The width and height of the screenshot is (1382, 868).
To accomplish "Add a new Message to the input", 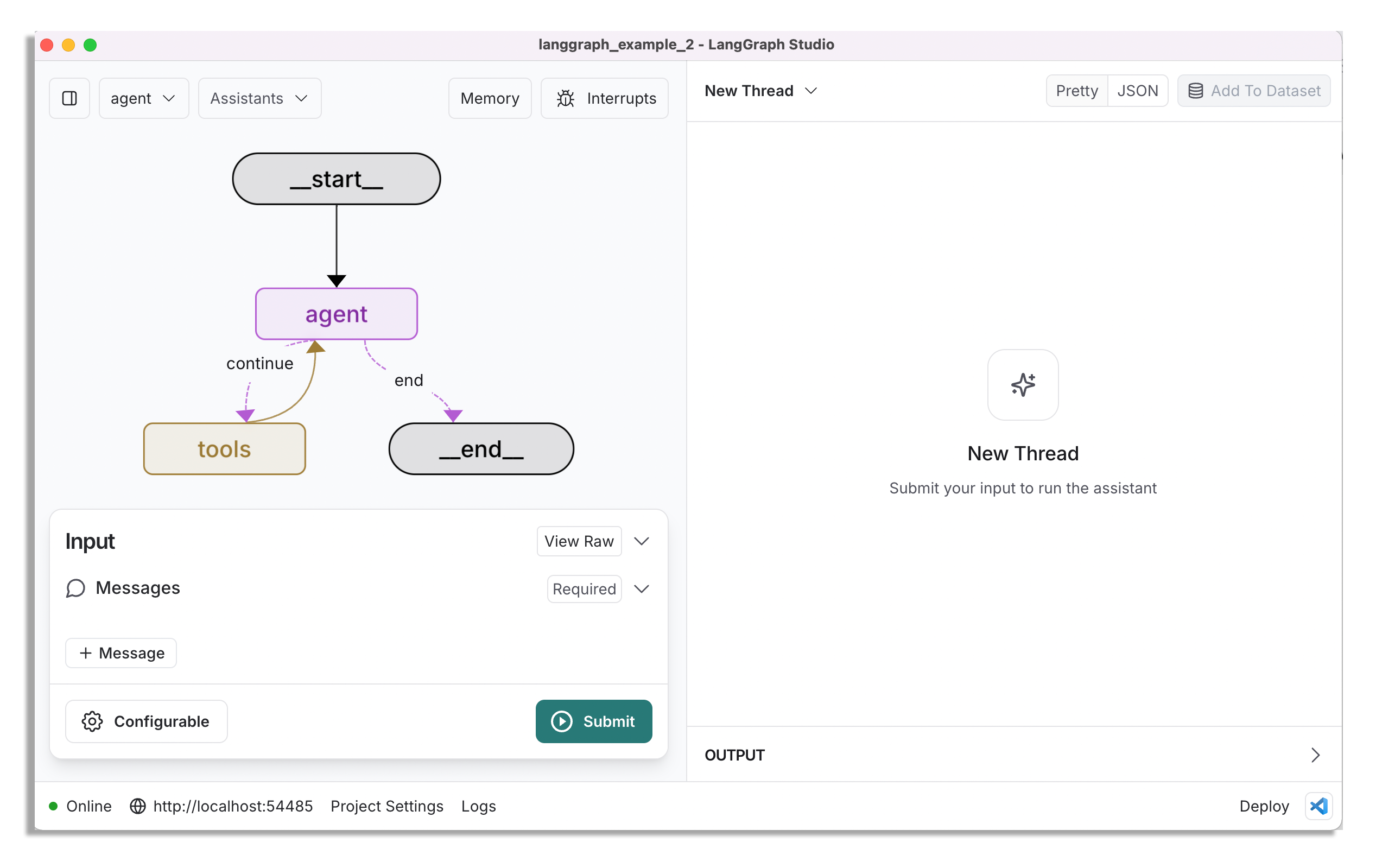I will tap(121, 652).
